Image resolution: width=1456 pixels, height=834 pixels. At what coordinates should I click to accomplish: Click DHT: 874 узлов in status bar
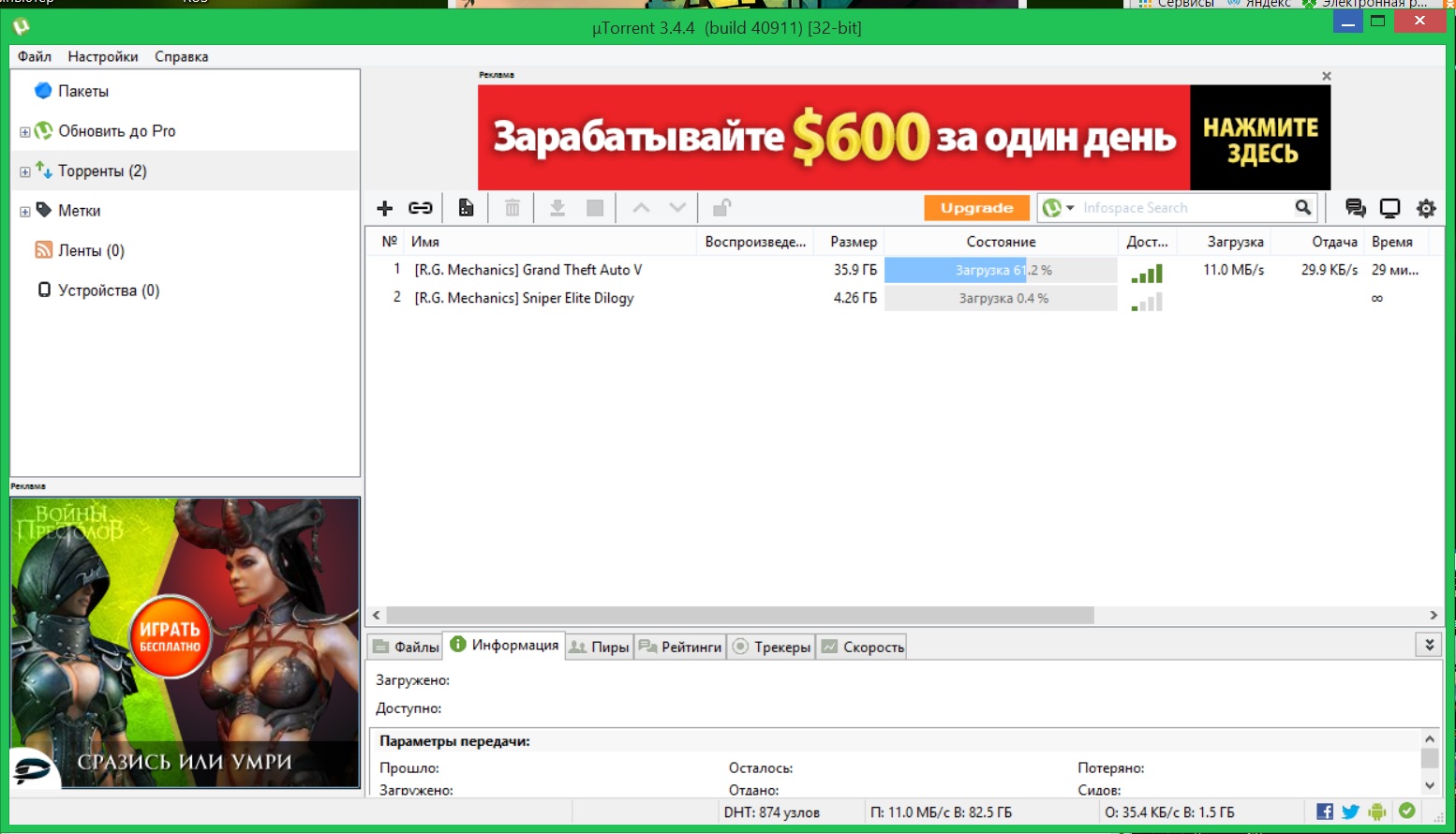click(x=771, y=812)
